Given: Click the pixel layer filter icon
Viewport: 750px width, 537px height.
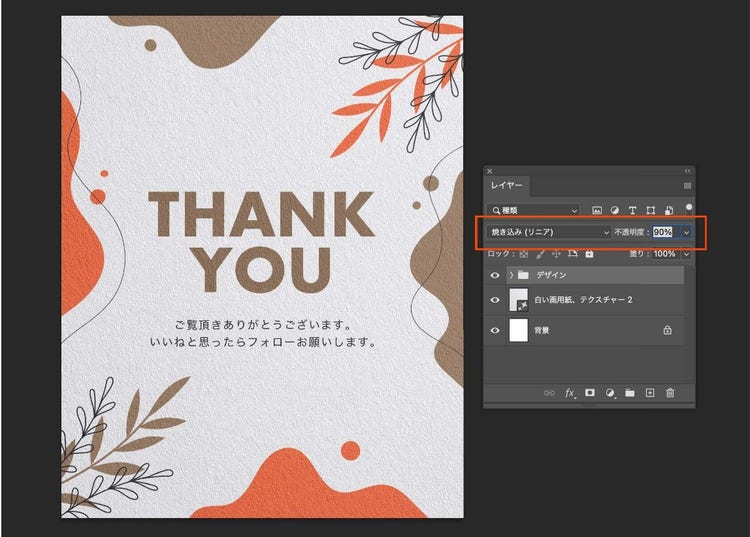Looking at the screenshot, I should (597, 211).
